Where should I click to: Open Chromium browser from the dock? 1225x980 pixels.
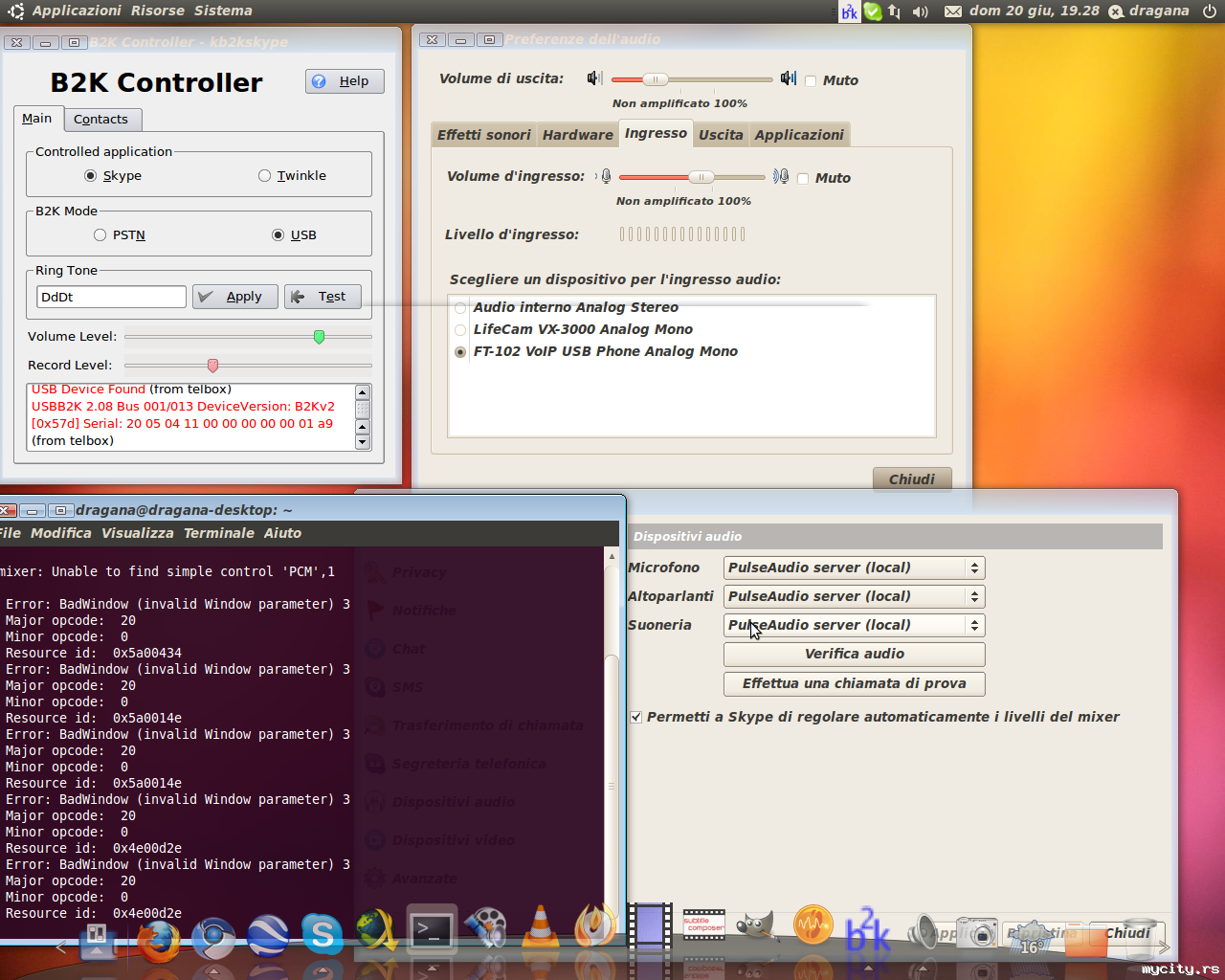click(x=213, y=938)
